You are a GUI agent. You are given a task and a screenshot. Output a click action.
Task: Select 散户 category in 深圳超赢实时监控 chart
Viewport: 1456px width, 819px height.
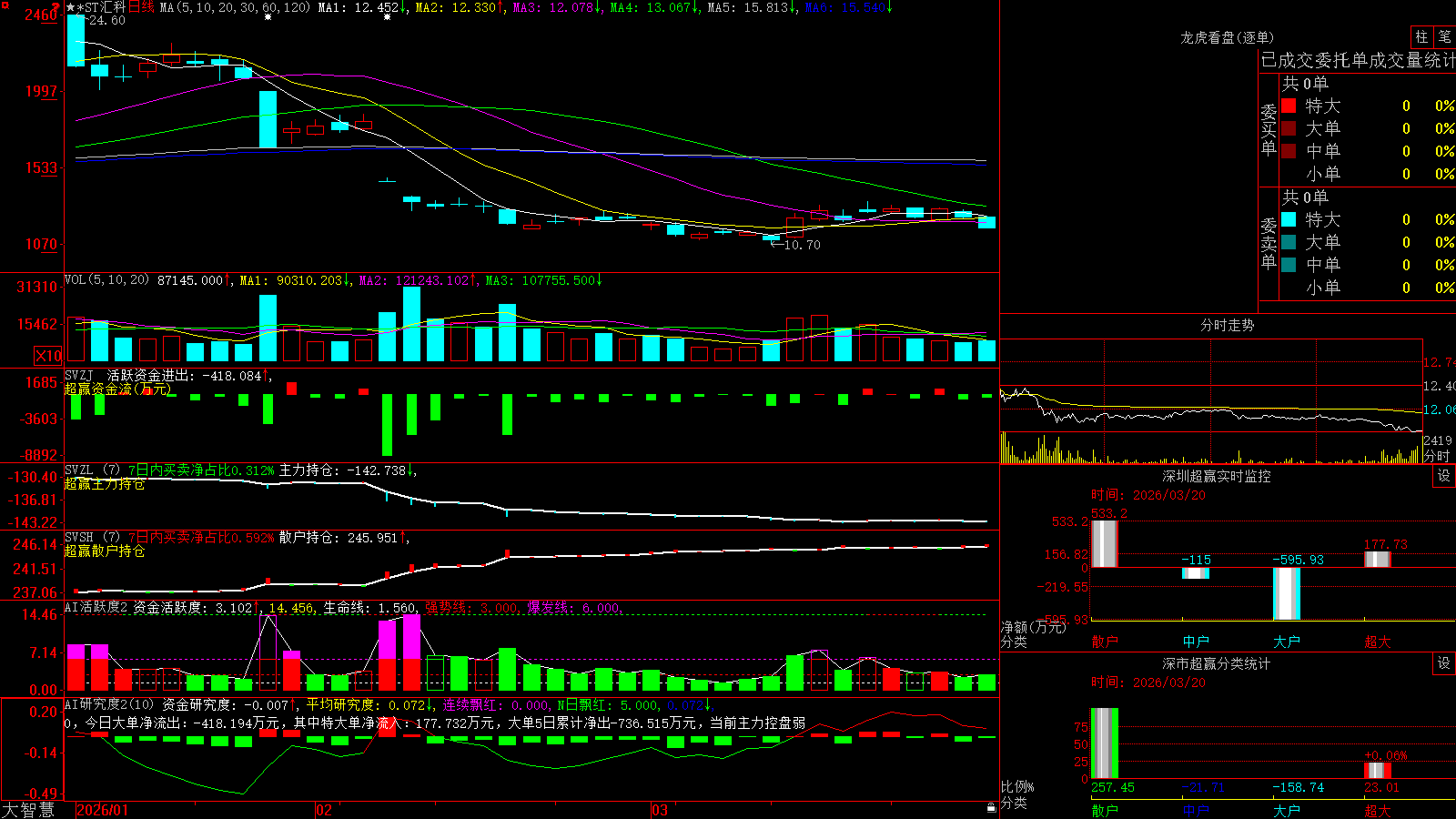pos(1104,642)
